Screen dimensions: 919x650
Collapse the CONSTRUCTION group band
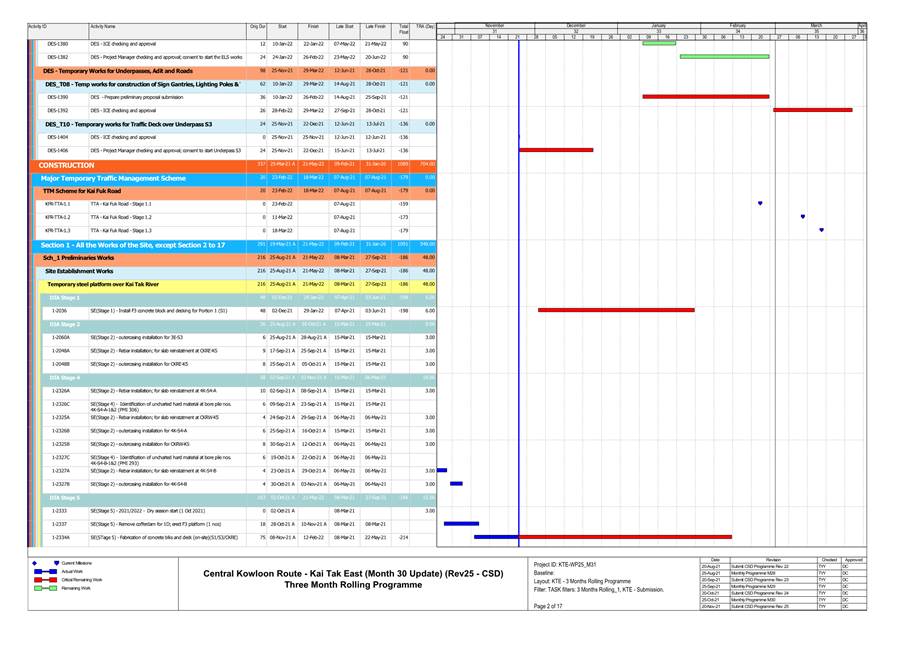click(x=66, y=165)
